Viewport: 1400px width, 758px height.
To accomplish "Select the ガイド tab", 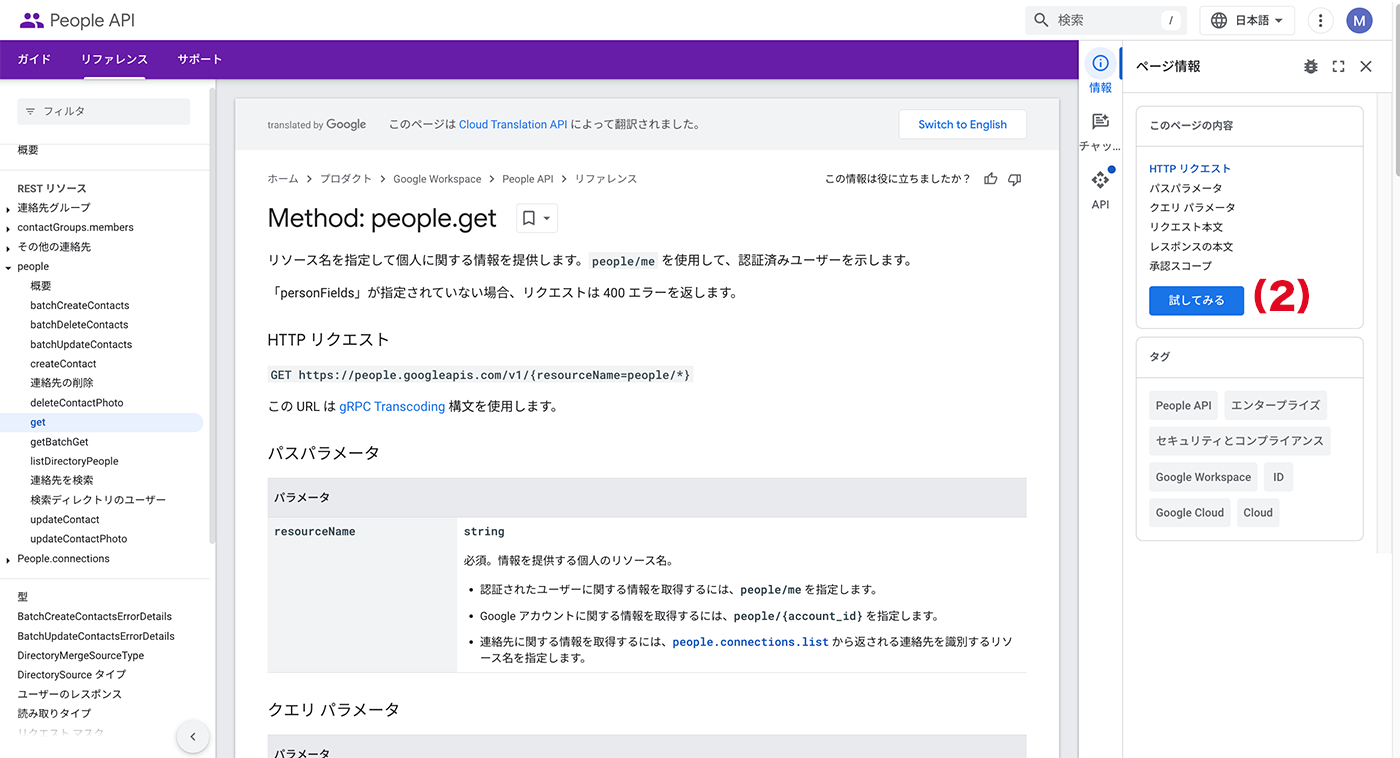I will pyautogui.click(x=34, y=59).
